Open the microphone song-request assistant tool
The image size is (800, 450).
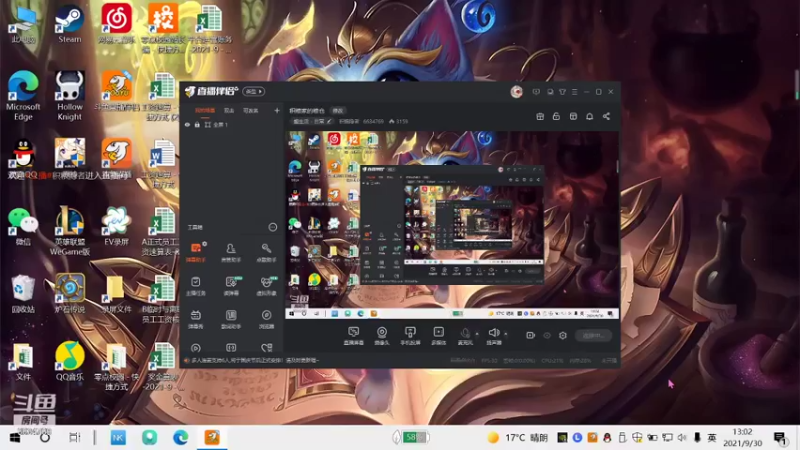coord(266,253)
